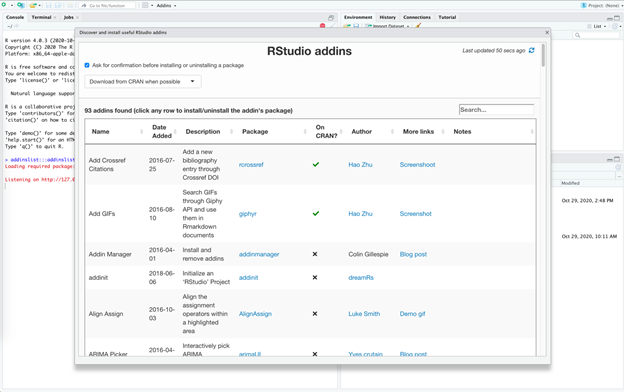Viewport: 624px width, 392px height.
Task: Click the X mark in Align Assign row
Action: 315,314
